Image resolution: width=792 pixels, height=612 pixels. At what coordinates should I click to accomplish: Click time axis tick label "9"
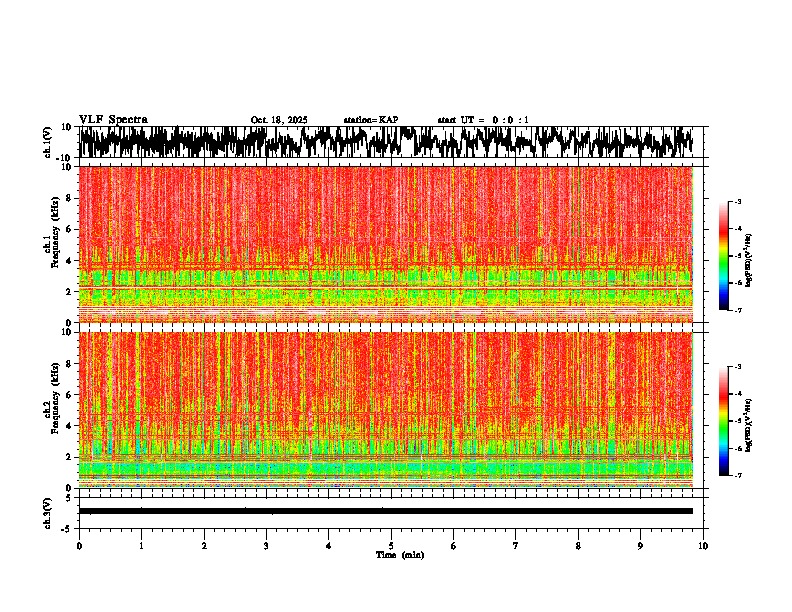pyautogui.click(x=640, y=546)
